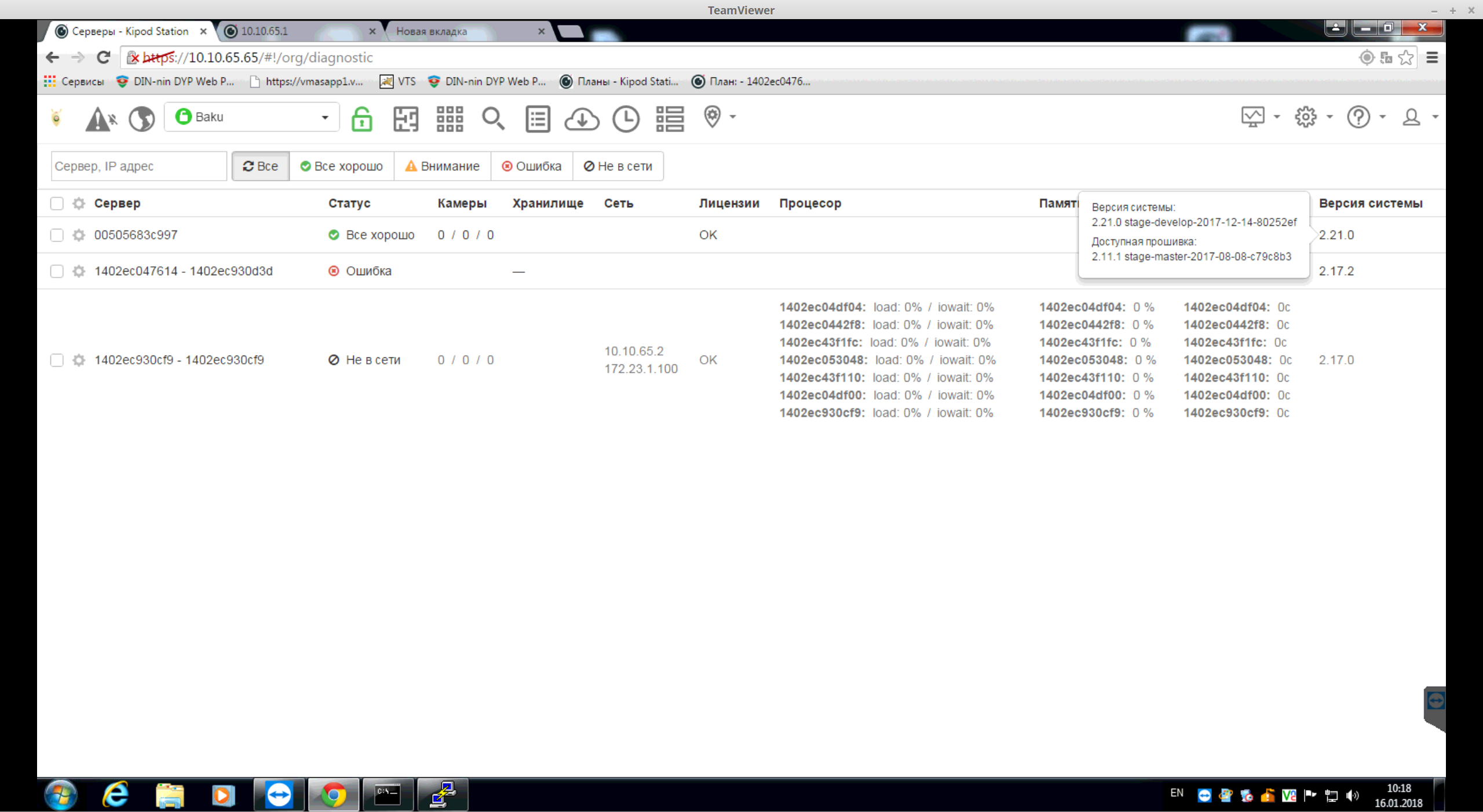The width and height of the screenshot is (1483, 812).
Task: Filter servers by Ошибка
Action: pos(531,166)
